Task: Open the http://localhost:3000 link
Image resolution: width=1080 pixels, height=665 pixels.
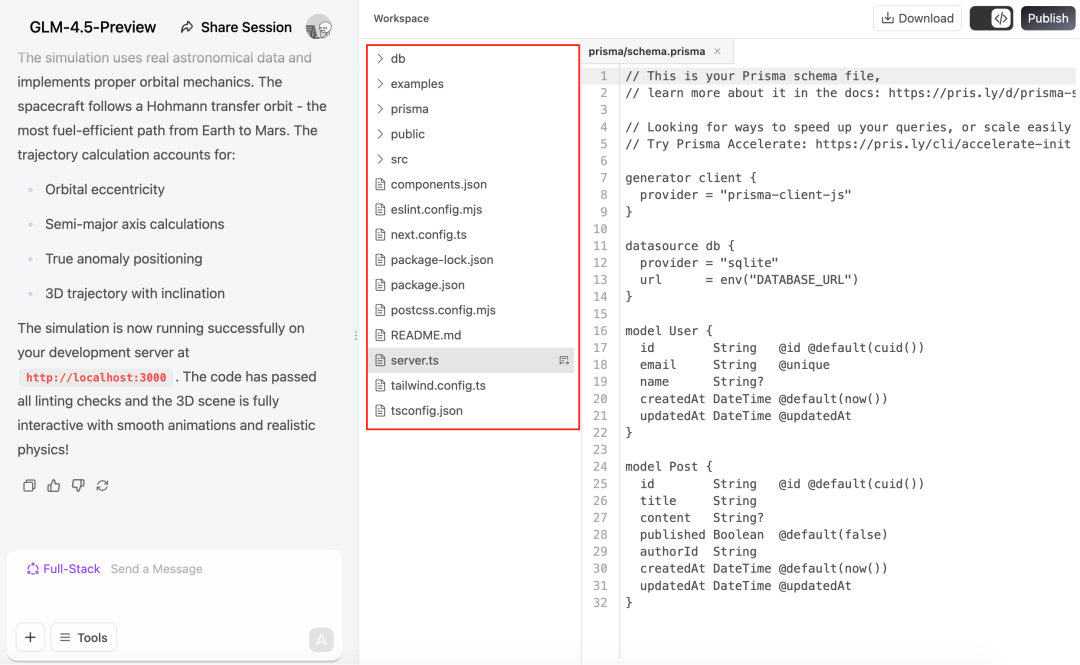Action: [96, 378]
